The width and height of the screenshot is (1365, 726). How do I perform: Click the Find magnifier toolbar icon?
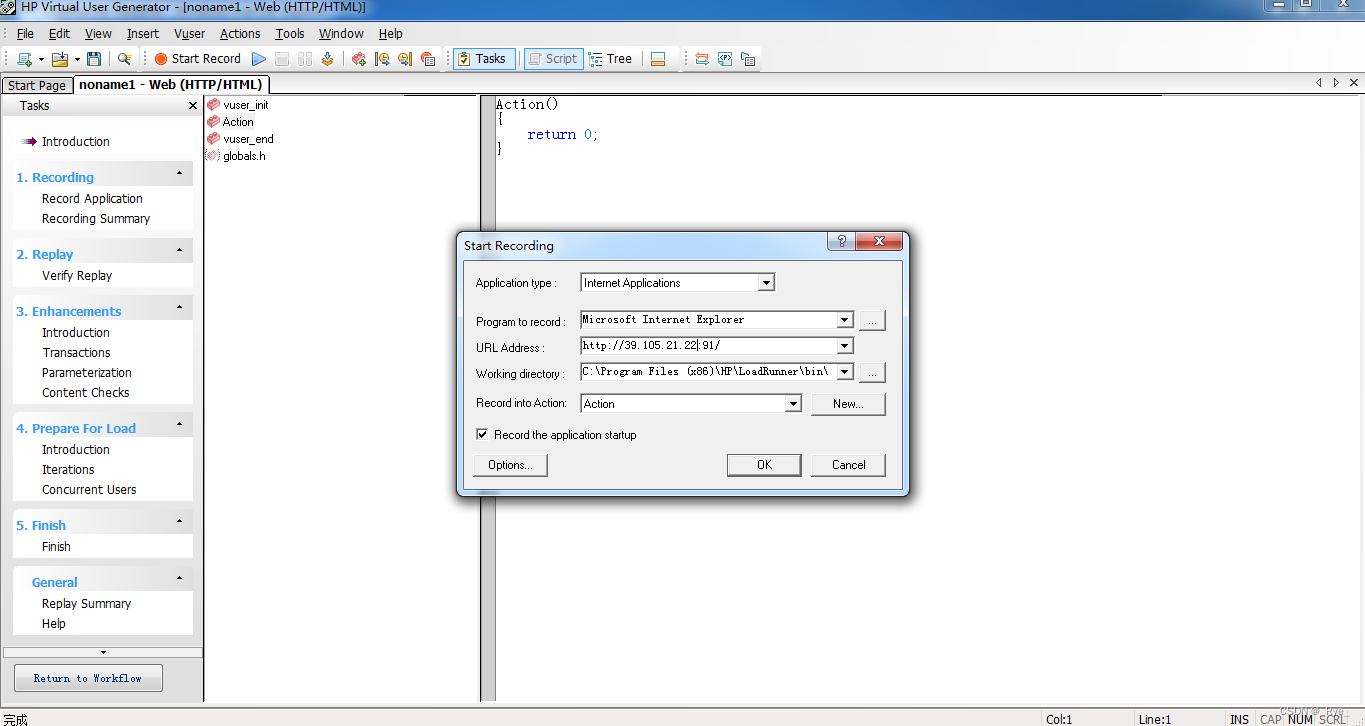(124, 59)
